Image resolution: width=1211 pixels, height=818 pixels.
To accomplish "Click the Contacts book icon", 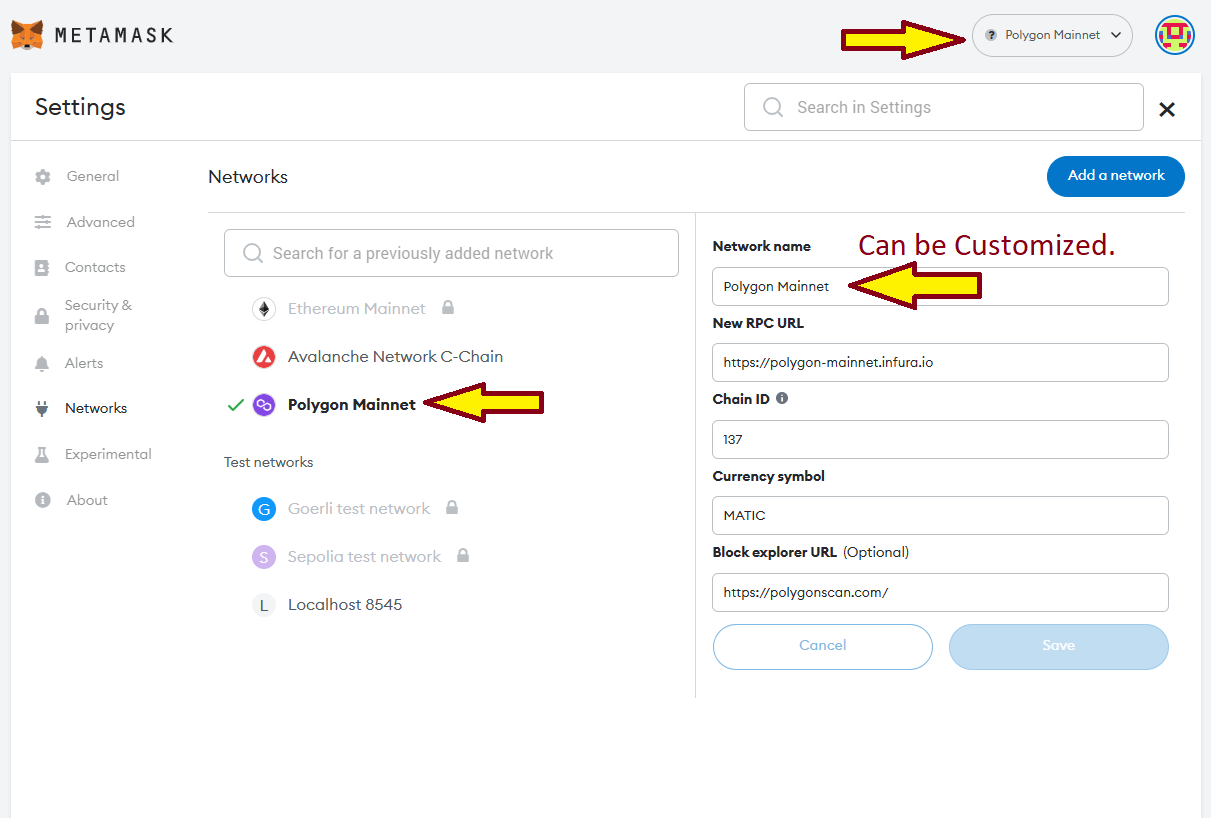I will (42, 268).
